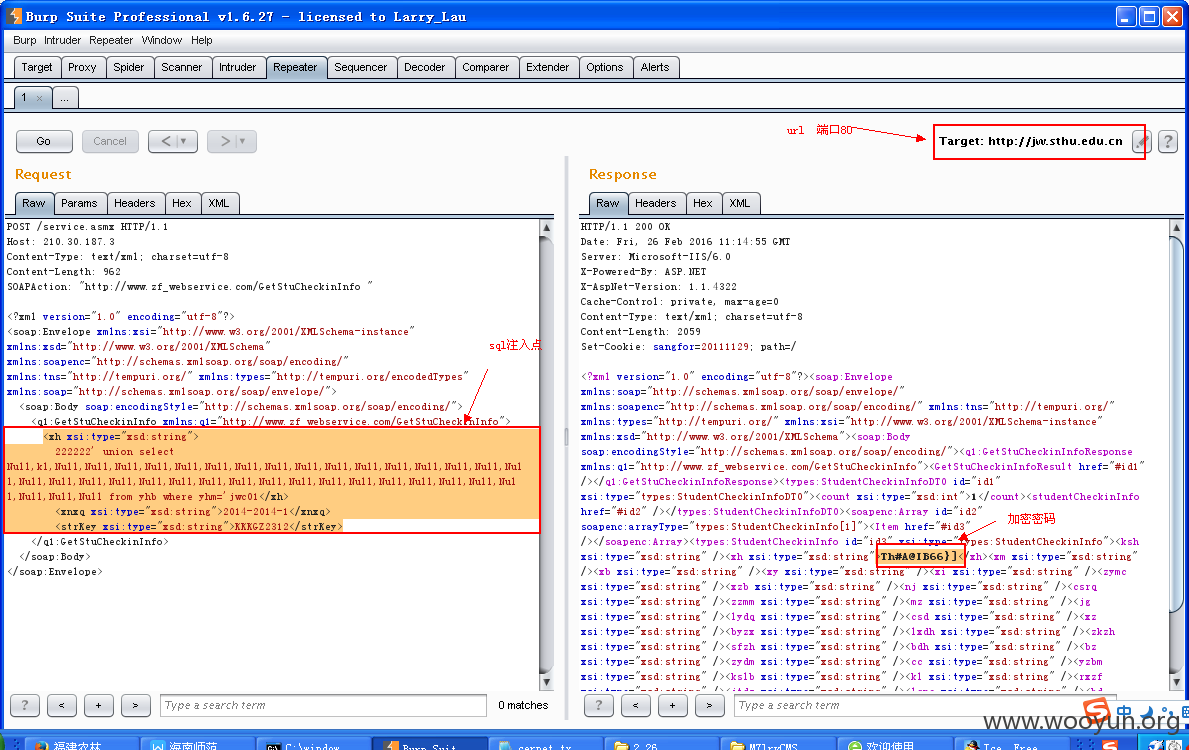Click the MZlrrCMS folder taskbar button
Image resolution: width=1189 pixels, height=750 pixels.
pyautogui.click(x=778, y=744)
